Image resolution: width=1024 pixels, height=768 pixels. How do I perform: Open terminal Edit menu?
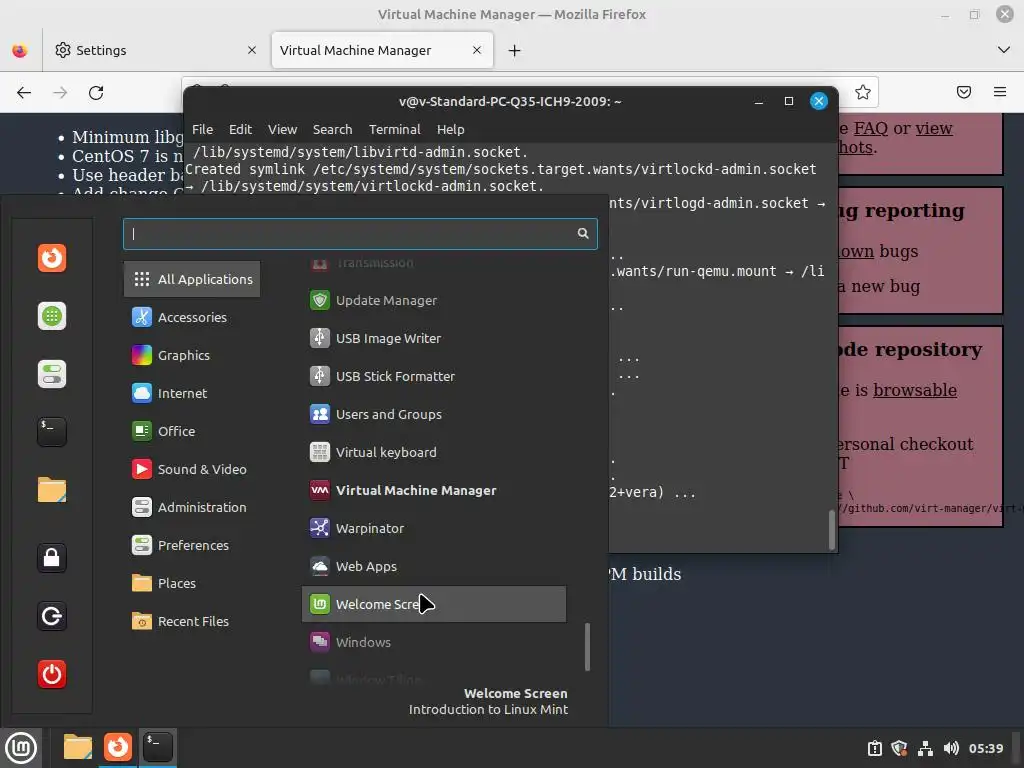pos(240,129)
